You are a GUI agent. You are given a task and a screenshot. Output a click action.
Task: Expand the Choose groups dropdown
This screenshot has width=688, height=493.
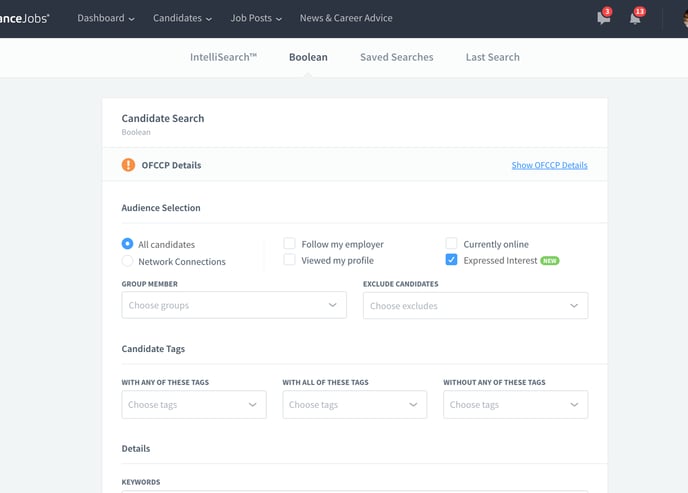click(234, 305)
